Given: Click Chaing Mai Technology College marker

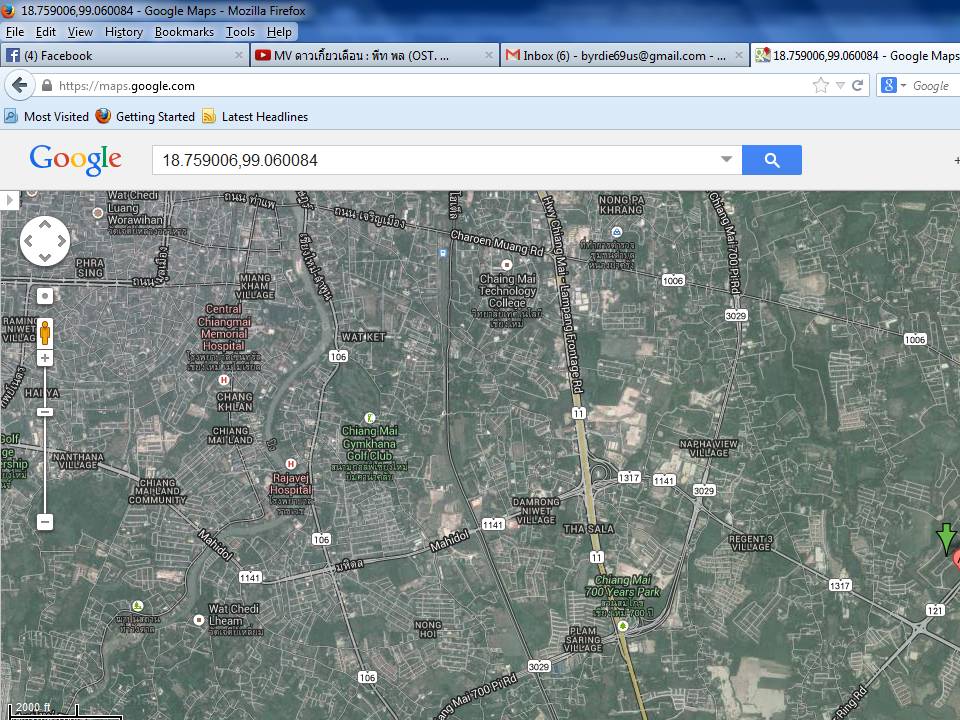Looking at the screenshot, I should click(506, 265).
